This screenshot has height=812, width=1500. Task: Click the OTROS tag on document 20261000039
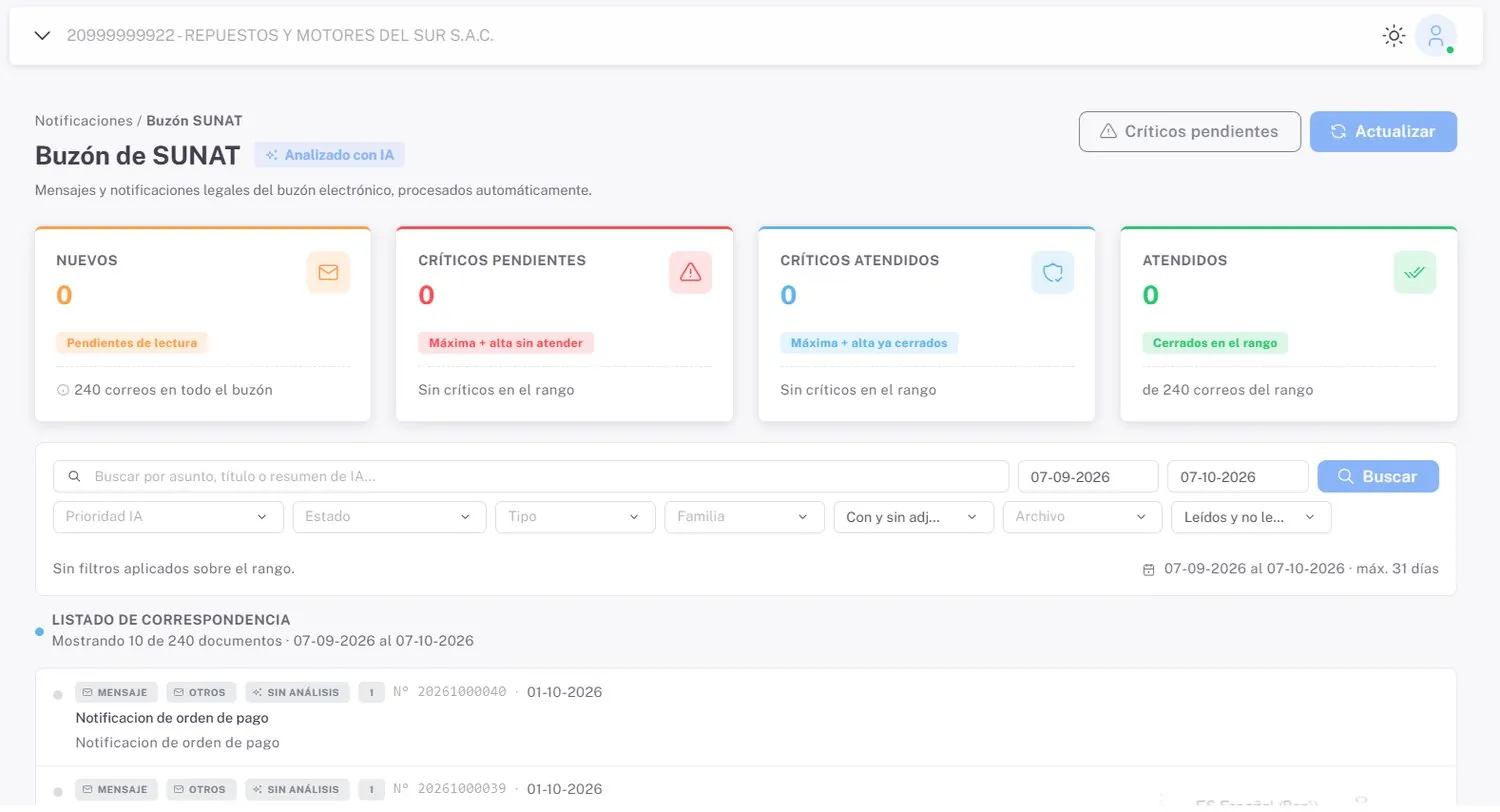pos(201,789)
